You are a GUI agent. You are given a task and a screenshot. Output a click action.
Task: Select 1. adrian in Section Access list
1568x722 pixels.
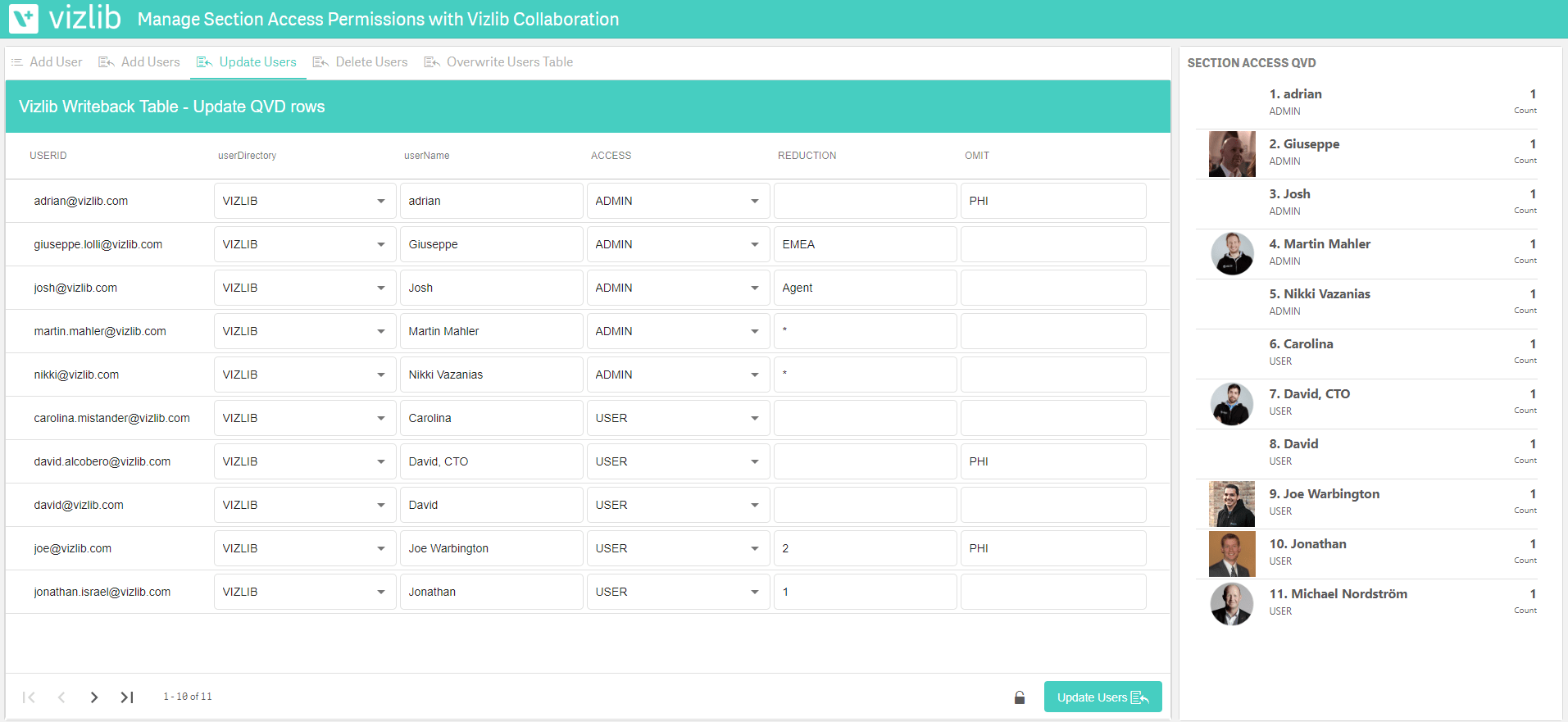(1366, 103)
